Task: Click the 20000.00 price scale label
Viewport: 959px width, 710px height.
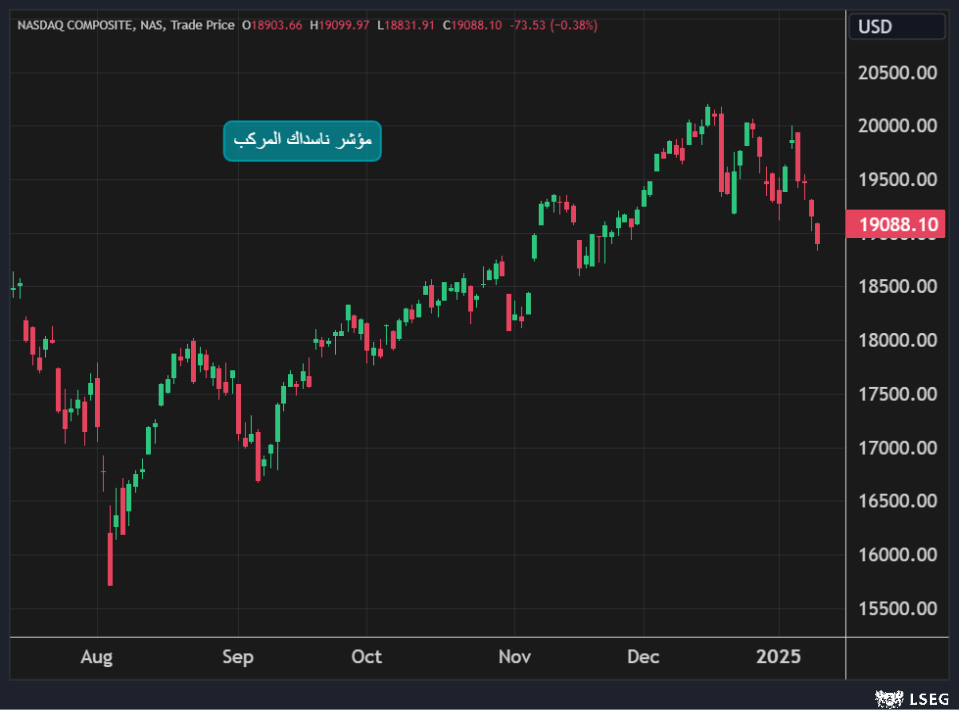Action: pos(898,126)
